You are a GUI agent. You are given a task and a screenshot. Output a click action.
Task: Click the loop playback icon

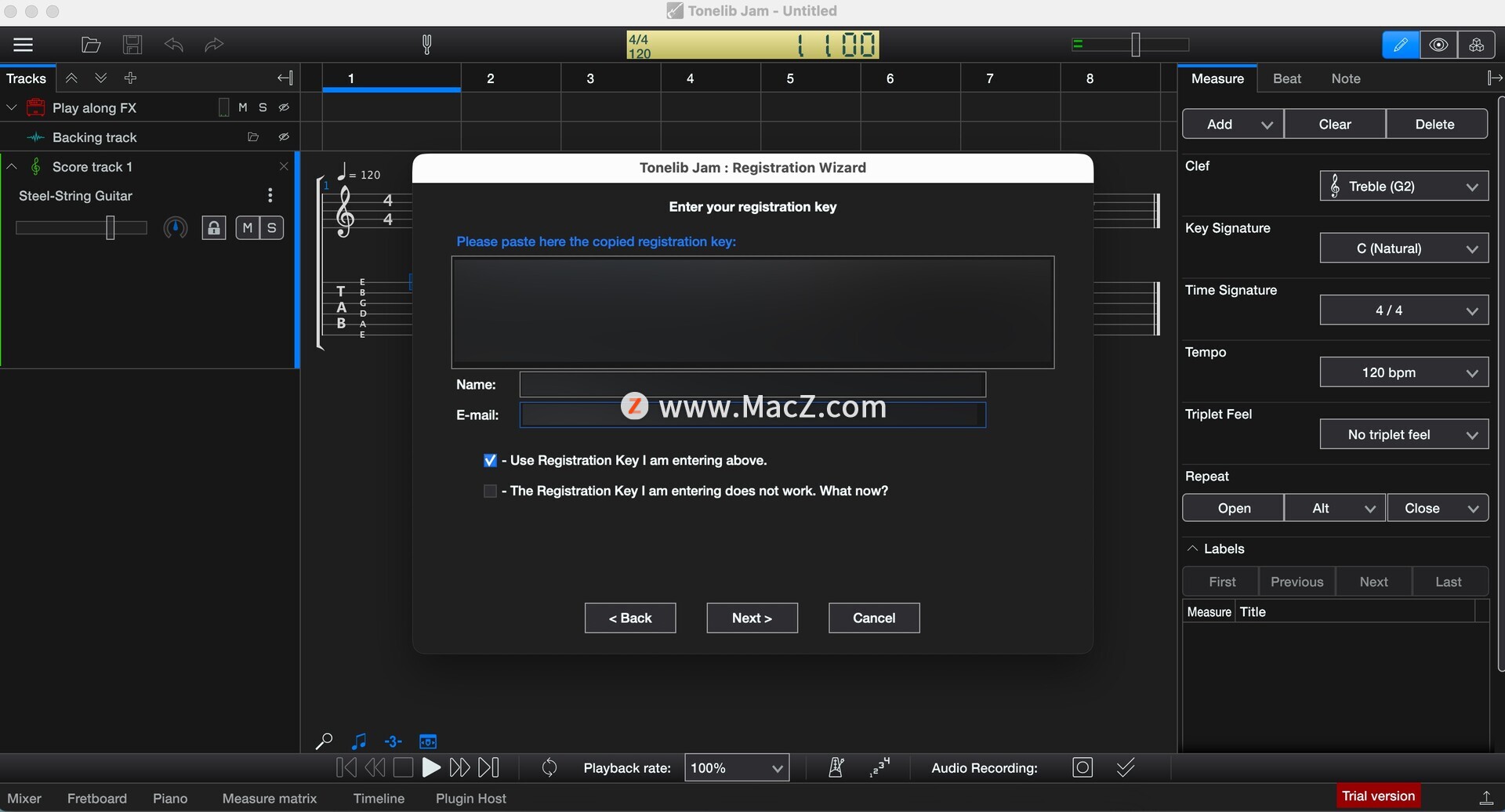pyautogui.click(x=549, y=768)
